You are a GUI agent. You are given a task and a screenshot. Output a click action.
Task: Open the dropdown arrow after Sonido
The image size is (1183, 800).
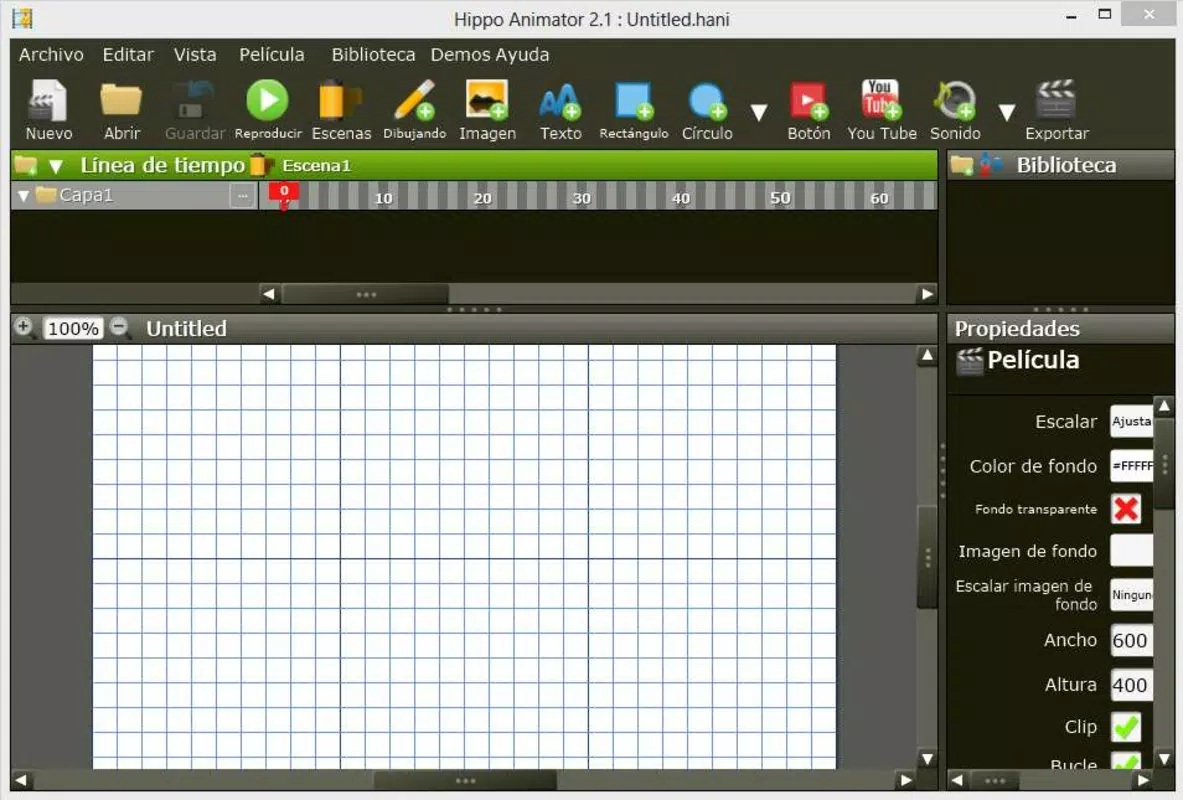tap(1006, 112)
